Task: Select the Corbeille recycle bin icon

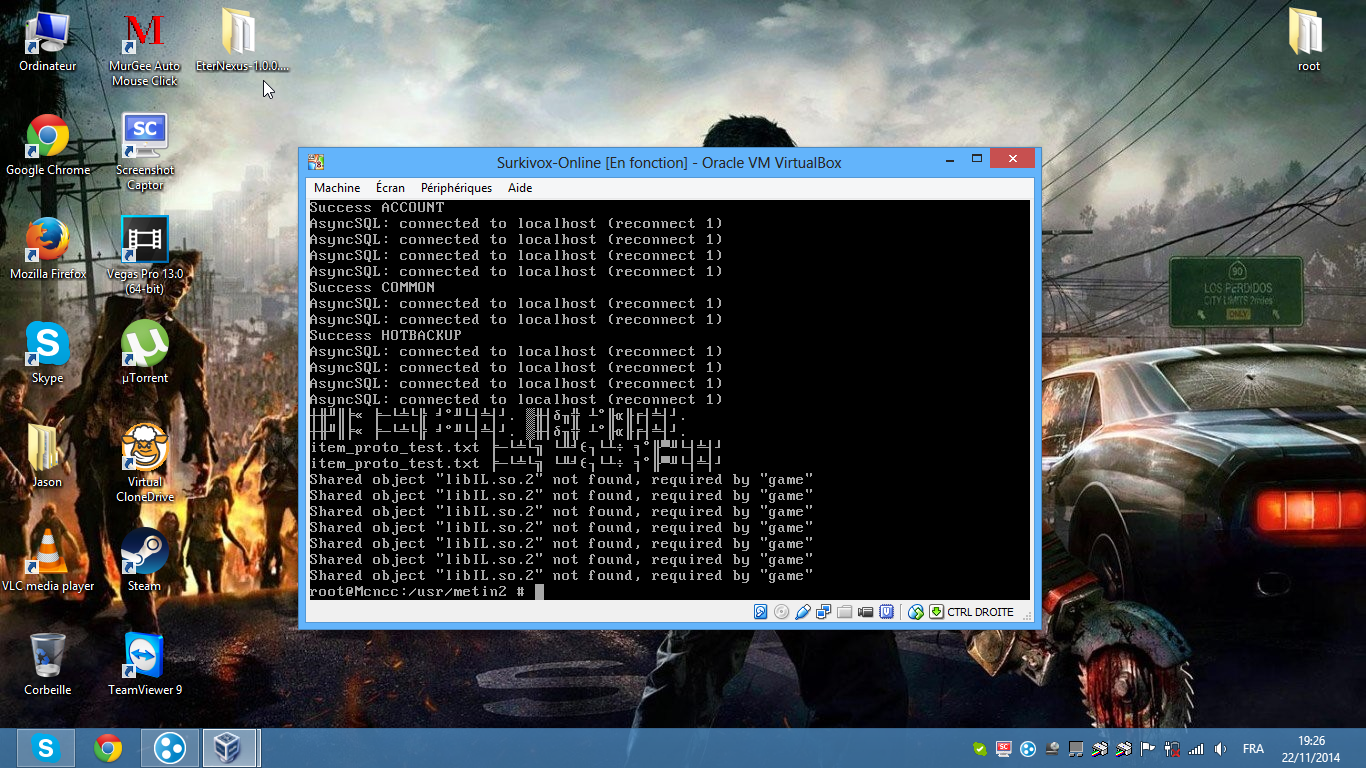Action: point(47,665)
